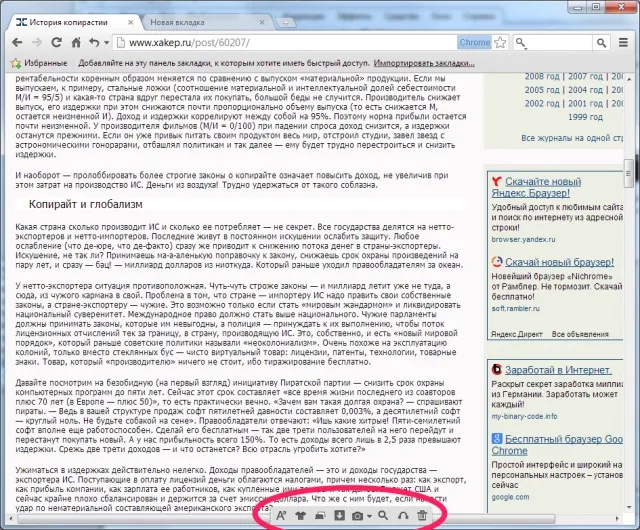This screenshot has width=640, height=530.
Task: Click the Rambler browser logo icon in the ad
Action: 497,262
